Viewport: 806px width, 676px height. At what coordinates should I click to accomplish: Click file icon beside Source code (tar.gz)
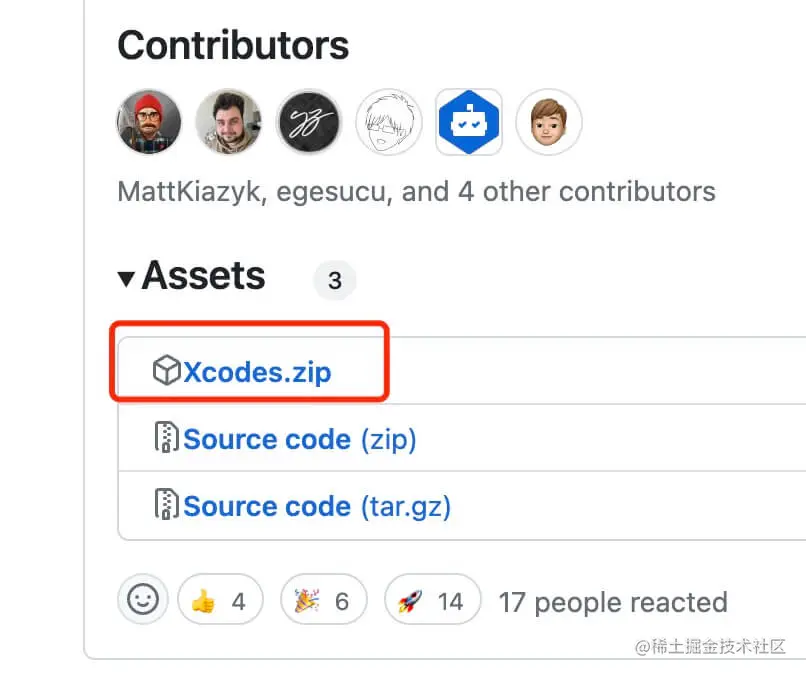tap(166, 506)
